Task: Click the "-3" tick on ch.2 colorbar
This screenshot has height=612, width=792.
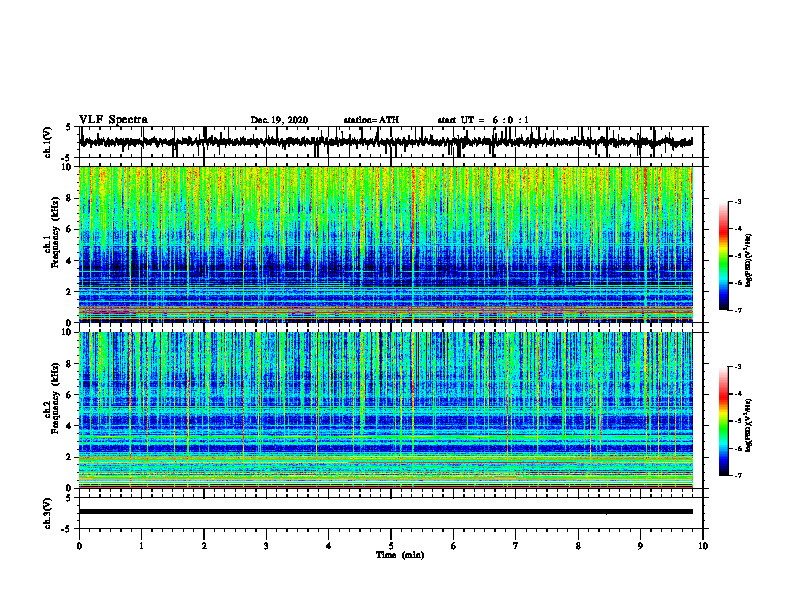Action: tap(738, 367)
